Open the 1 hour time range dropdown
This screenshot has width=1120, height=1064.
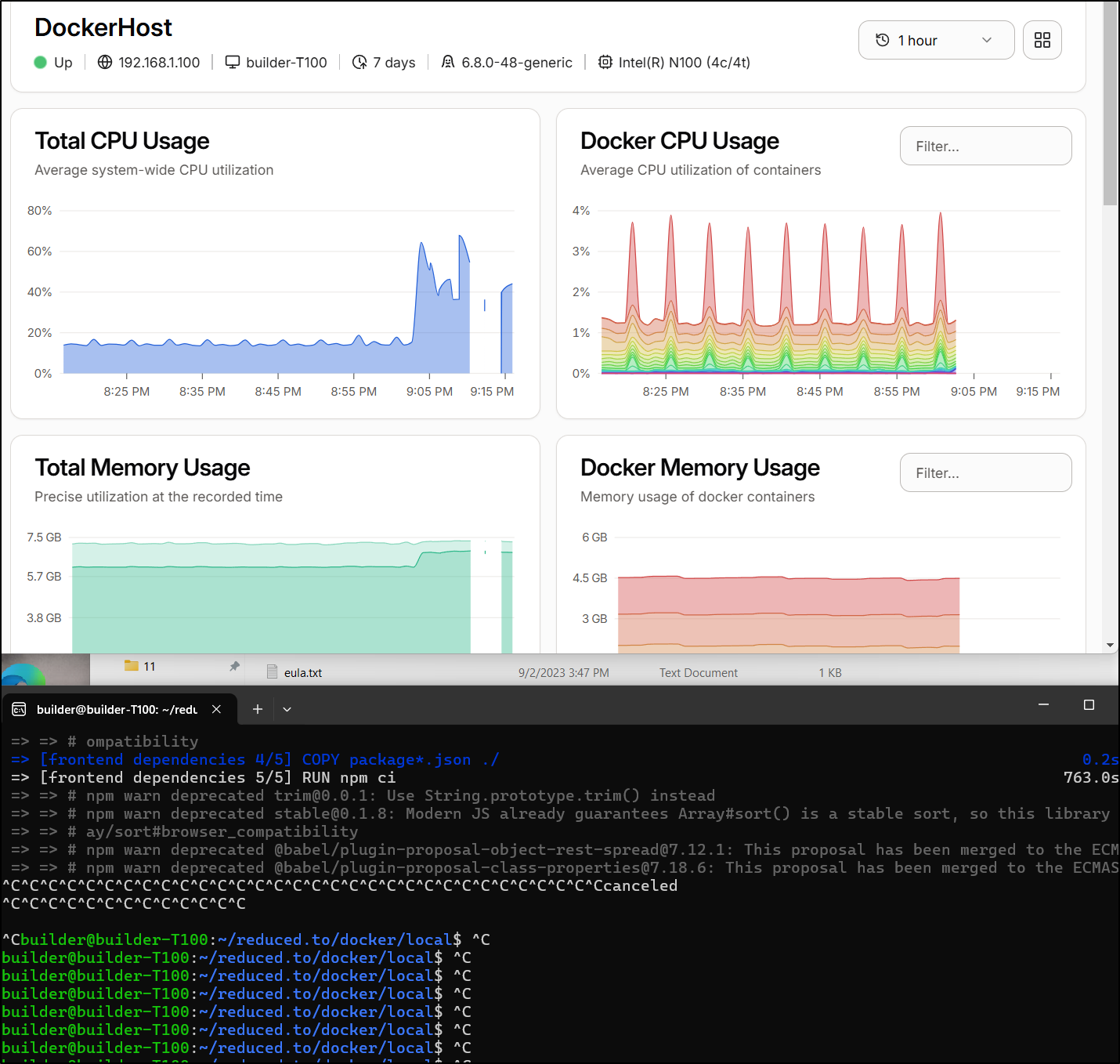(x=936, y=40)
